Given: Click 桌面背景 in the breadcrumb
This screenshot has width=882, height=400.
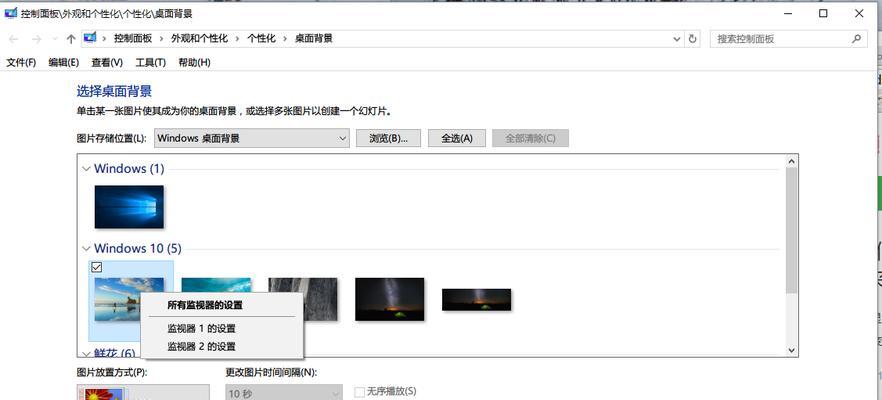Looking at the screenshot, I should (314, 38).
